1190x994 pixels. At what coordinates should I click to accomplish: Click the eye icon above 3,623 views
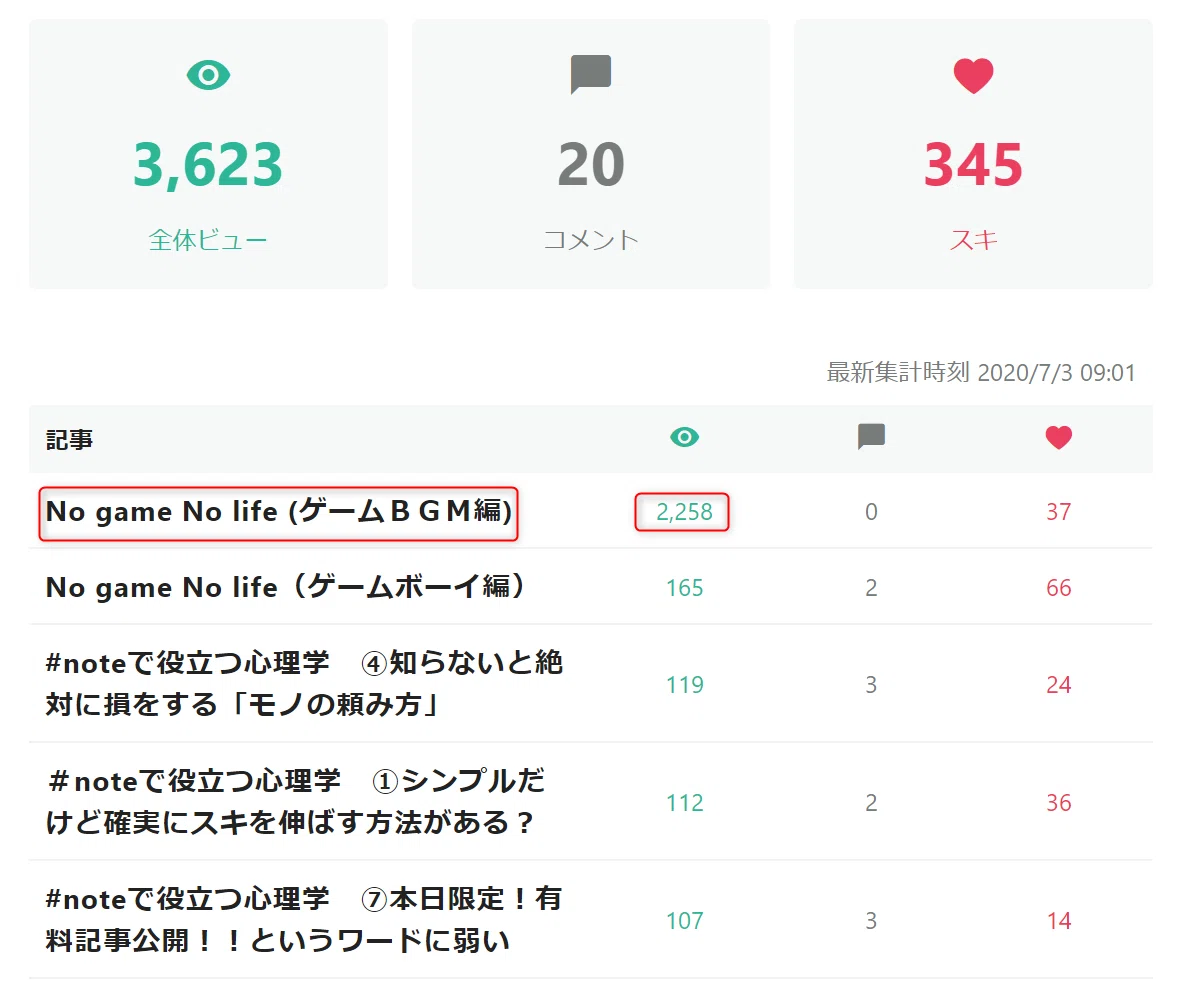point(208,75)
